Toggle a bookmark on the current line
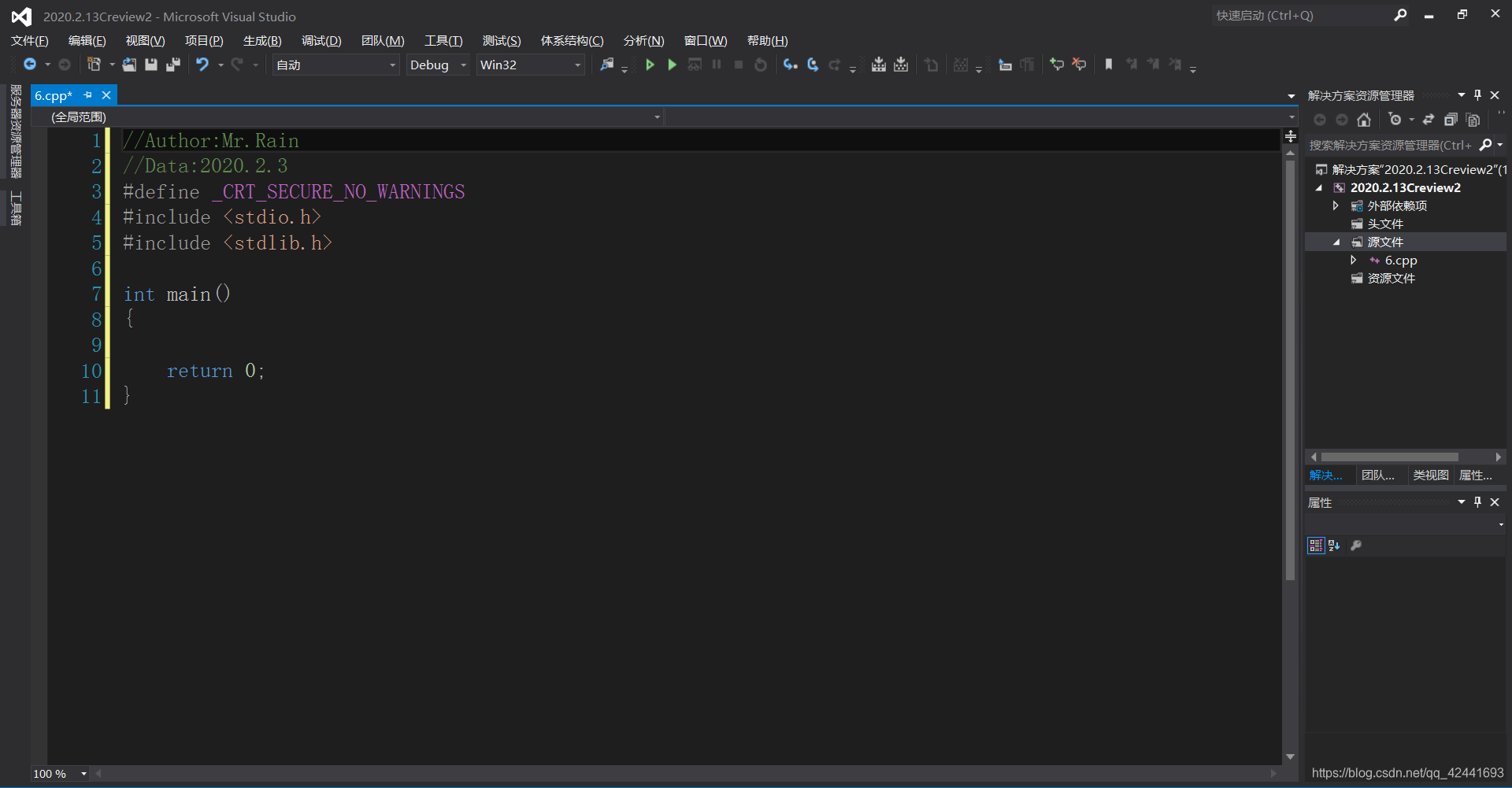Image resolution: width=1512 pixels, height=788 pixels. pos(1109,65)
